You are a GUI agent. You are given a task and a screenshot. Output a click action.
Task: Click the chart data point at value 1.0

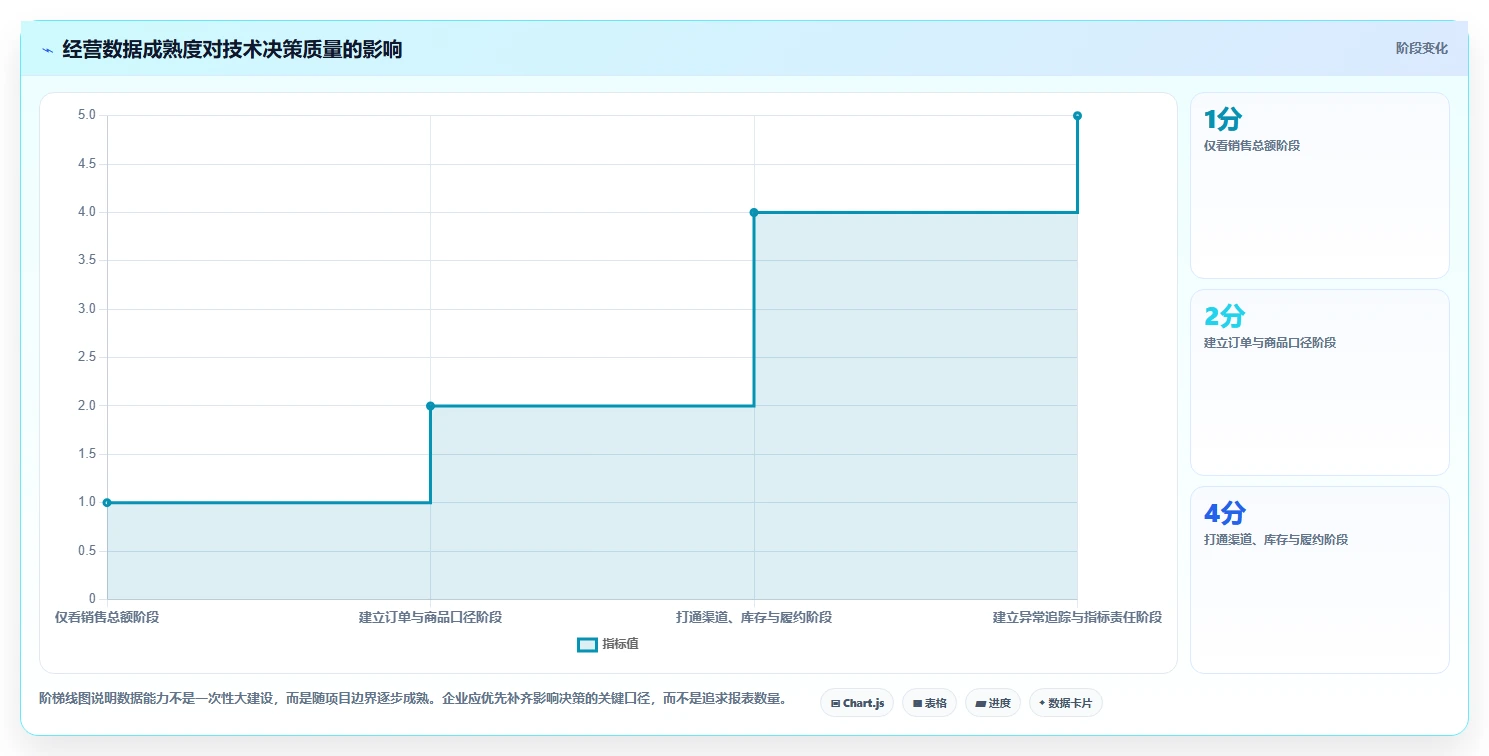107,502
